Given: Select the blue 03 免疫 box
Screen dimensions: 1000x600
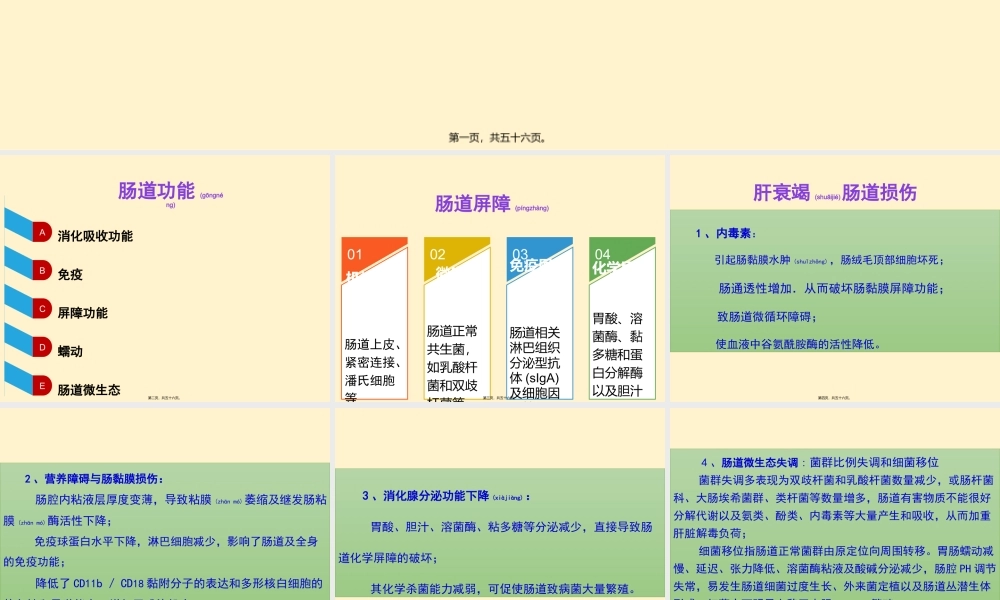Looking at the screenshot, I should (539, 318).
